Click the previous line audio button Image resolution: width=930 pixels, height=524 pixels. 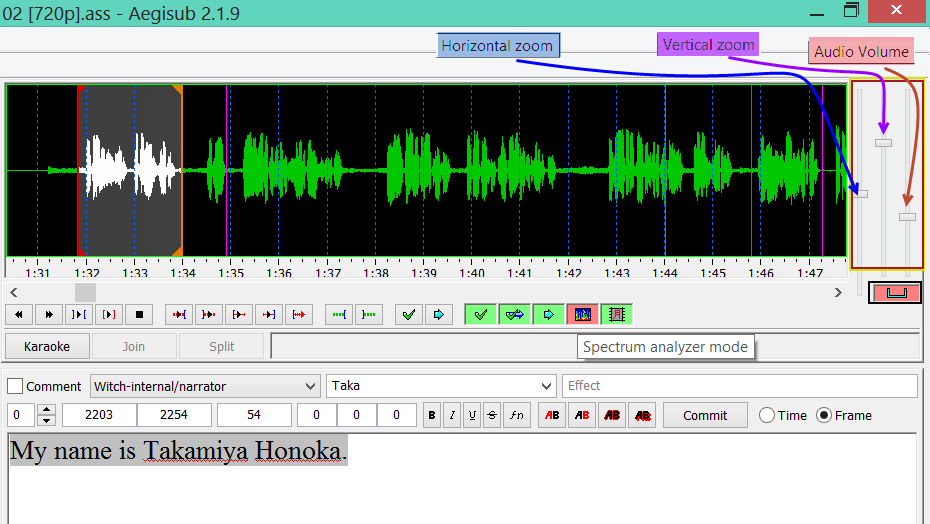18,315
